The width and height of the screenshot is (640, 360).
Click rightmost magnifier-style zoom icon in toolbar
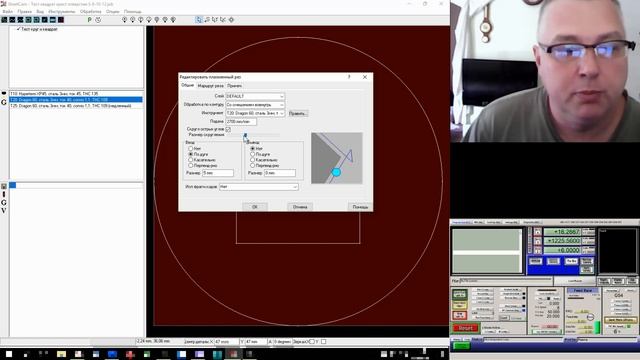[173, 20]
